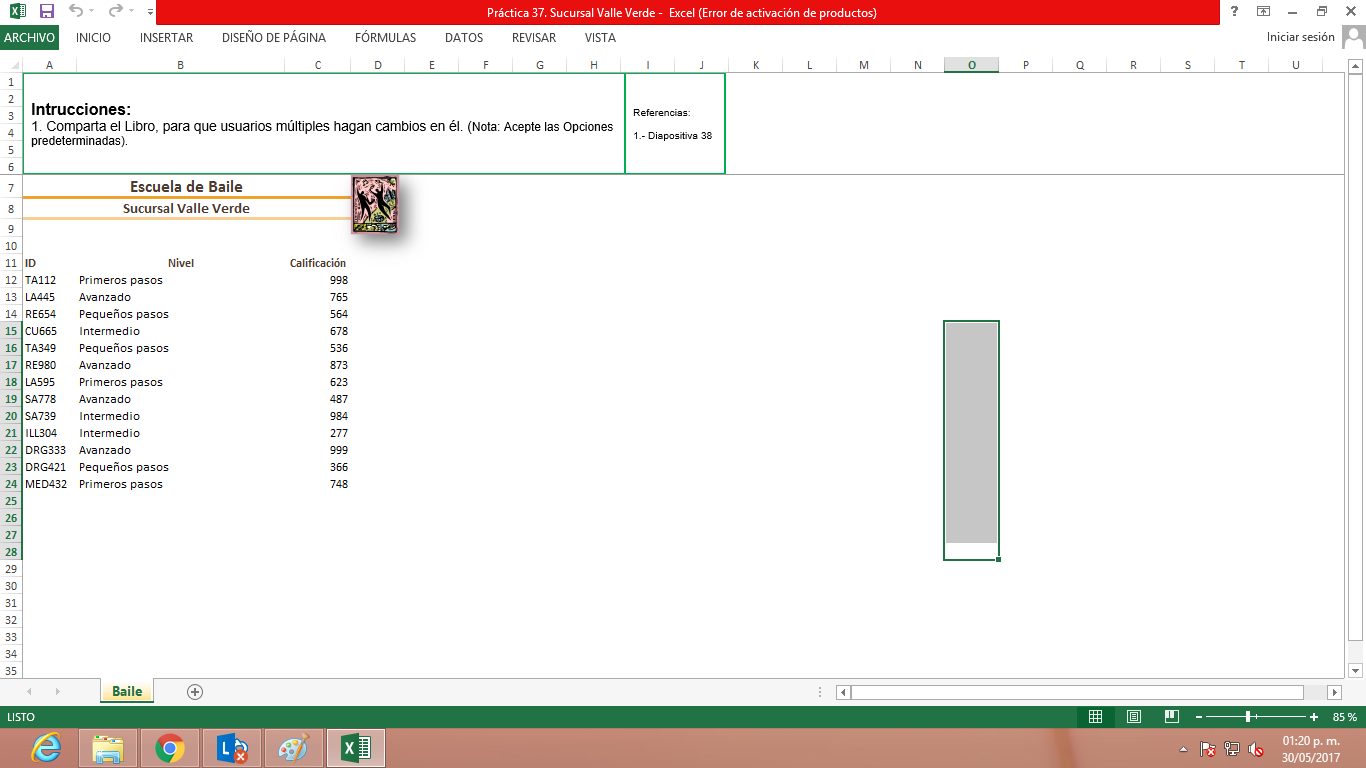Click the zoom slider handle
1366x768 pixels.
click(x=1248, y=717)
